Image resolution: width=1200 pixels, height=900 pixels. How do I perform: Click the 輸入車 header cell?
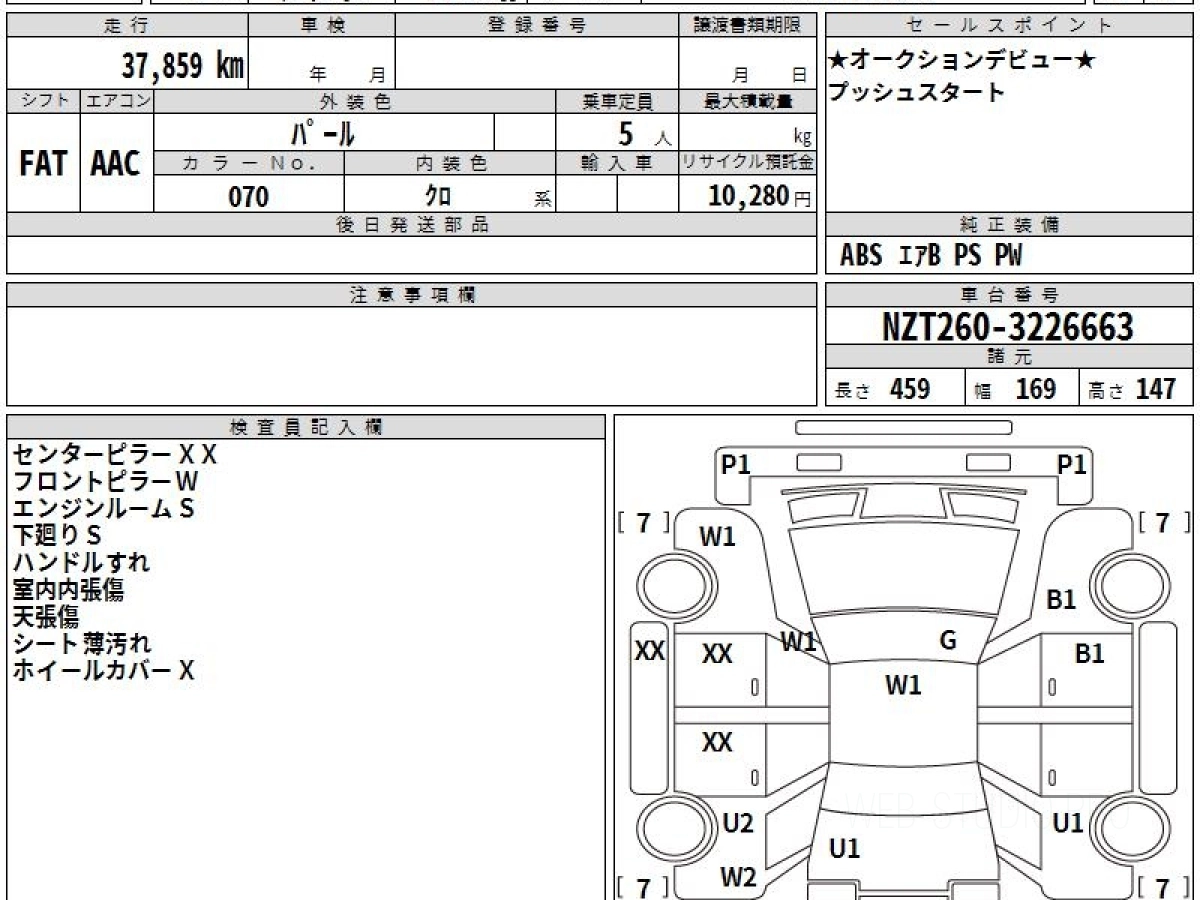[617, 163]
